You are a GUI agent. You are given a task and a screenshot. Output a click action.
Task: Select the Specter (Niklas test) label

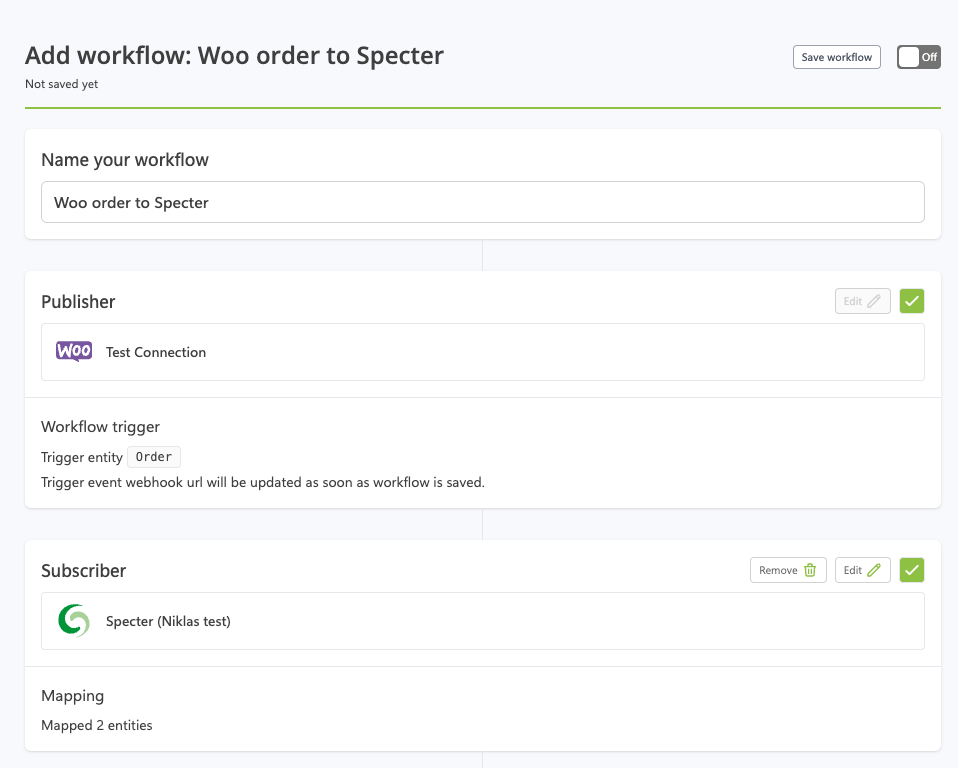(x=168, y=621)
